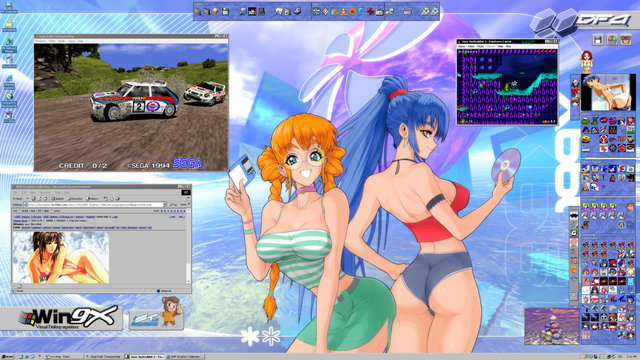Open the VLC cone icon in top dock
This screenshot has width=640, height=360.
343,11
